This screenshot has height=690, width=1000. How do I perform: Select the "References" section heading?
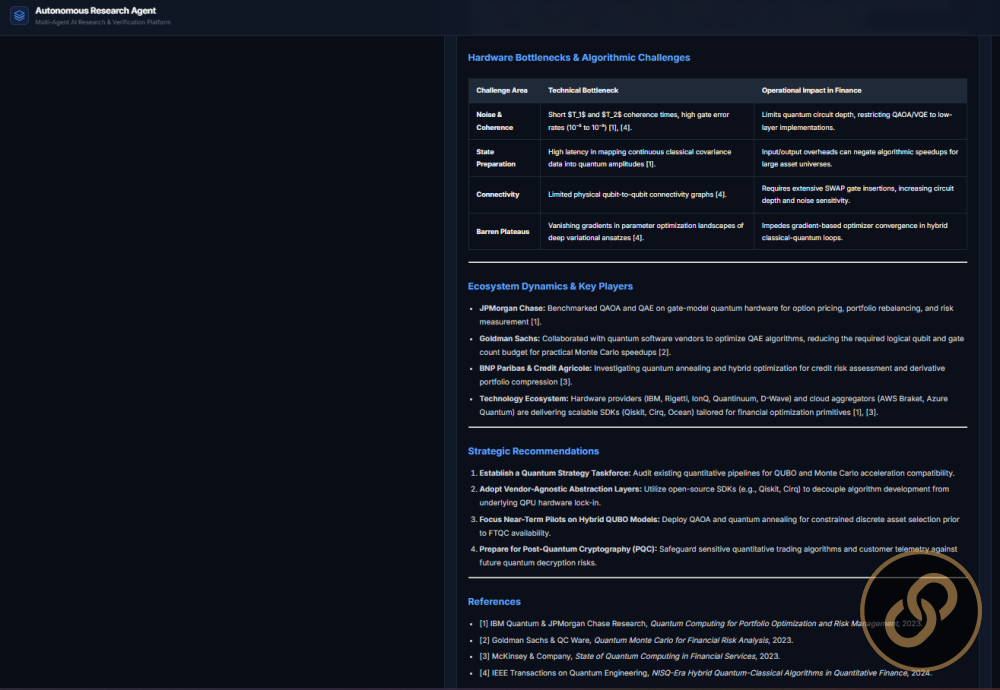(494, 601)
